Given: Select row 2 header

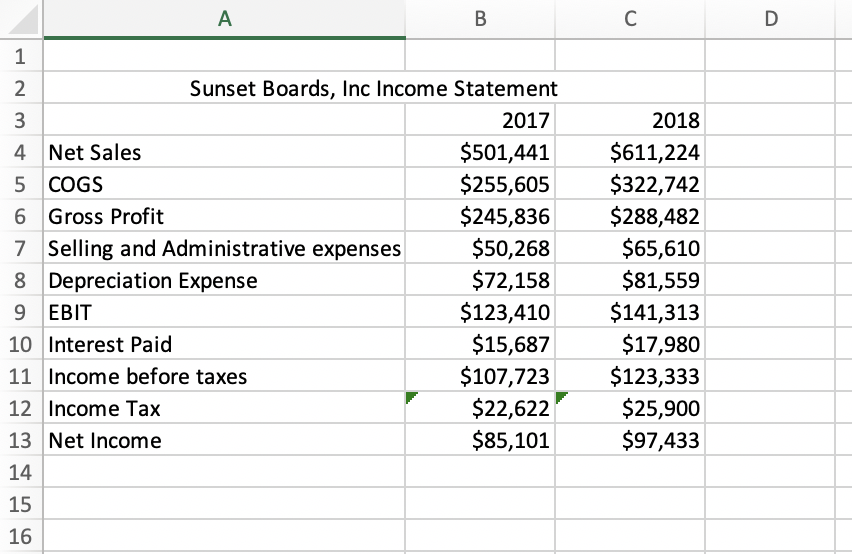Looking at the screenshot, I should [x=21, y=87].
